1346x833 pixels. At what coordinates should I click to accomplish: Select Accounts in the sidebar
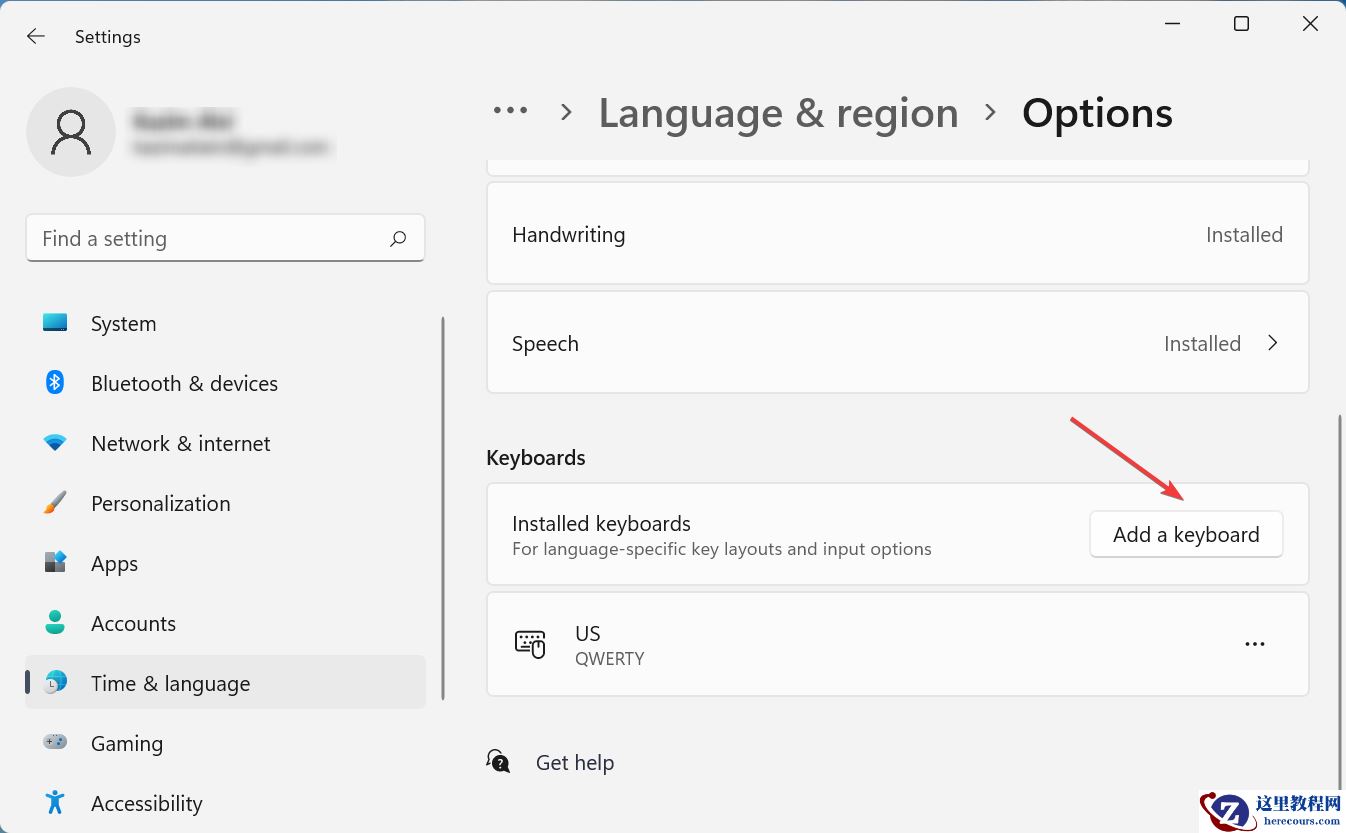tap(133, 624)
